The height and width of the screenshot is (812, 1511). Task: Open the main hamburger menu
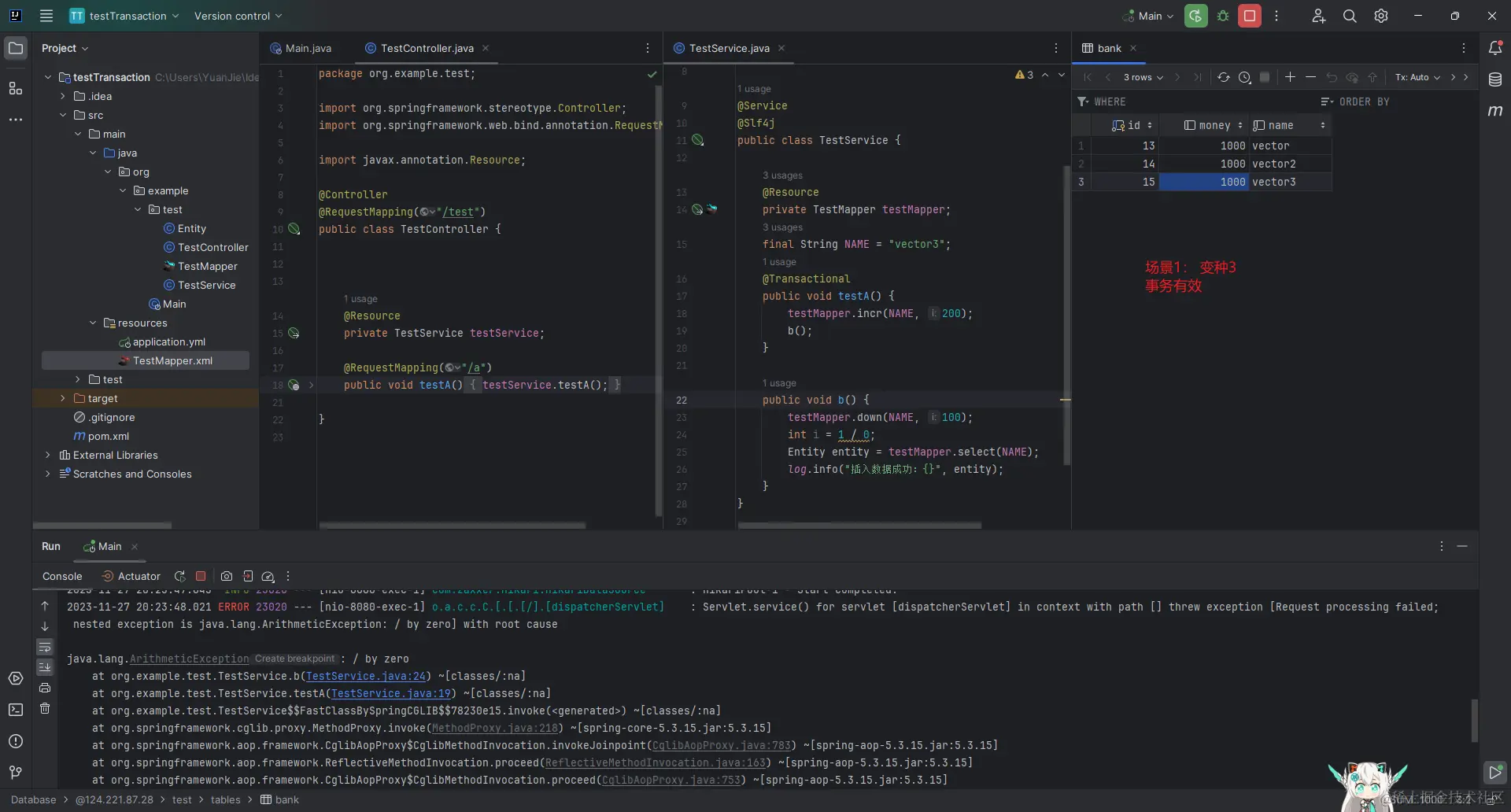pos(46,16)
